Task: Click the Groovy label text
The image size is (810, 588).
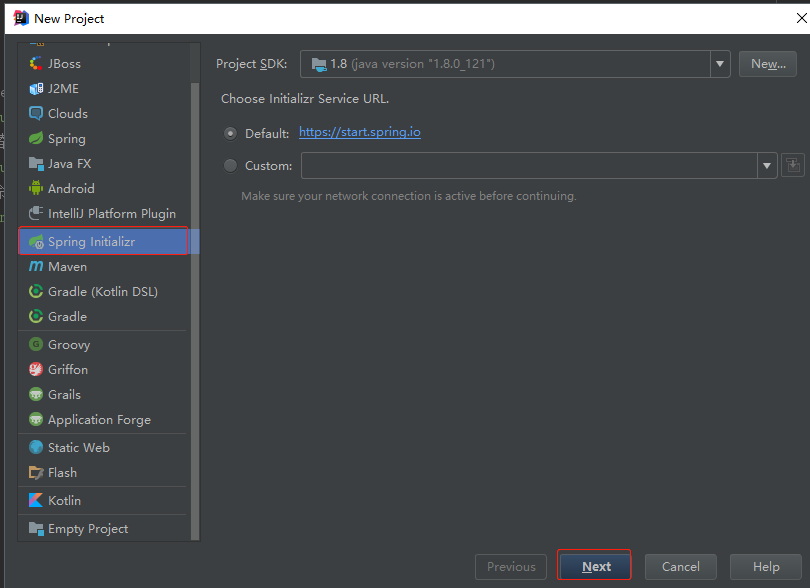Action: [69, 345]
